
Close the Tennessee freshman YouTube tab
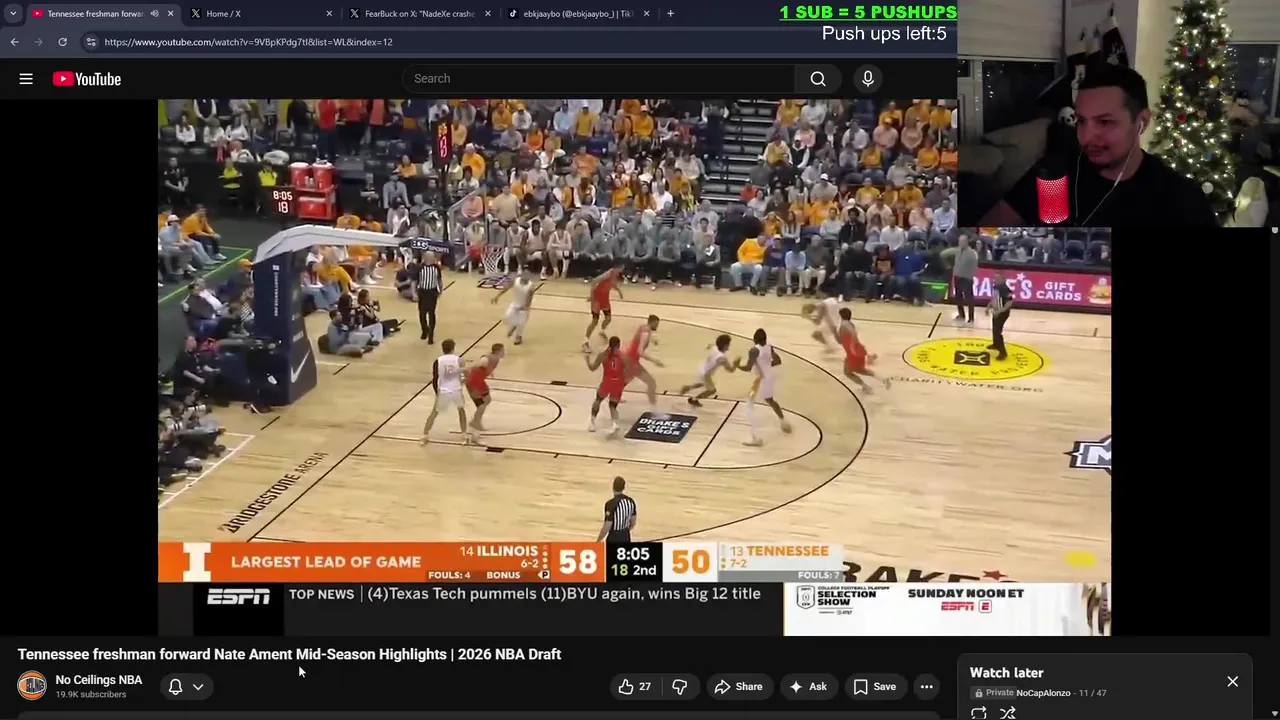click(x=170, y=14)
